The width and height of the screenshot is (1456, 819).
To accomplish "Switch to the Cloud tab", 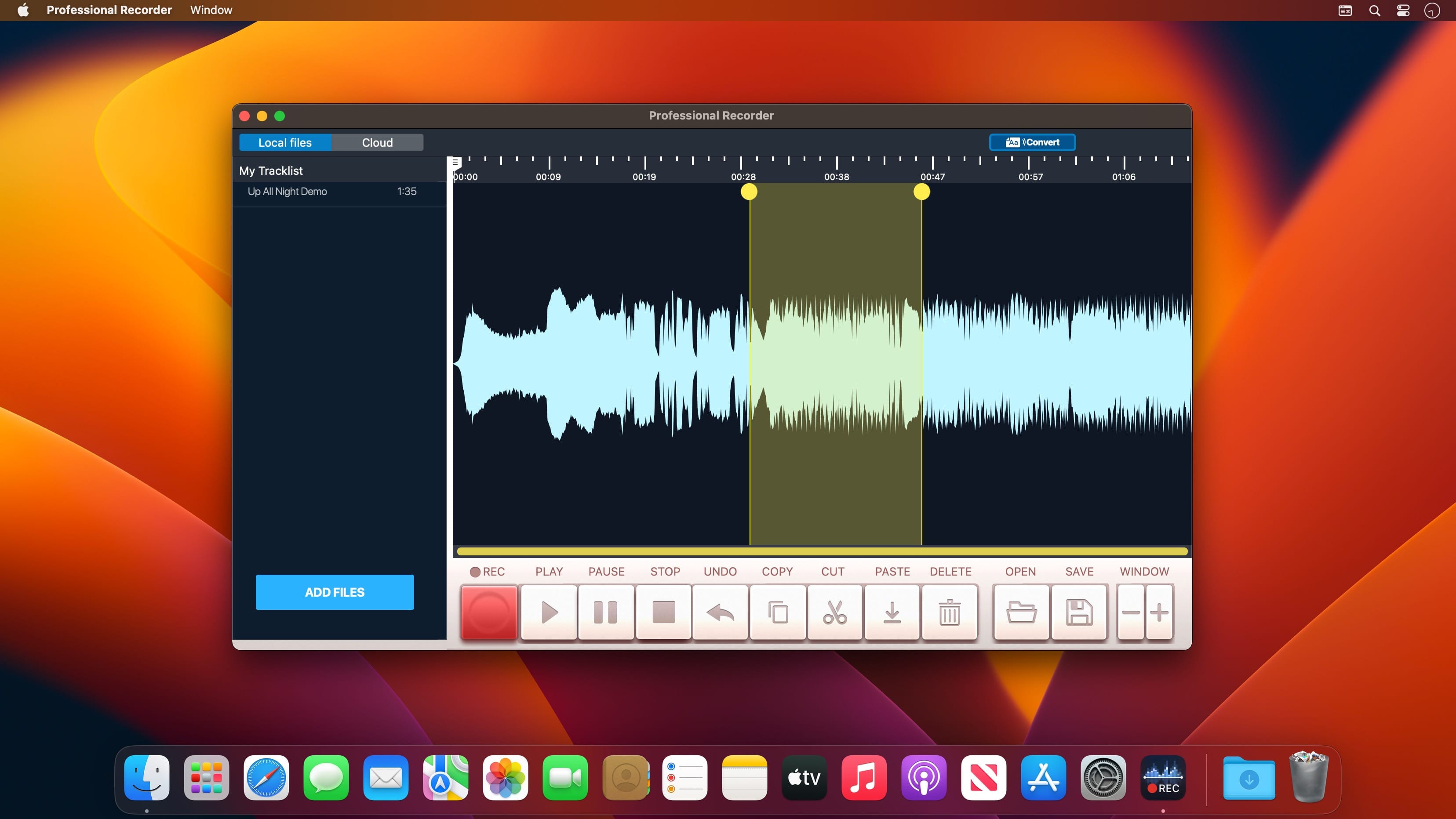I will coord(377,142).
